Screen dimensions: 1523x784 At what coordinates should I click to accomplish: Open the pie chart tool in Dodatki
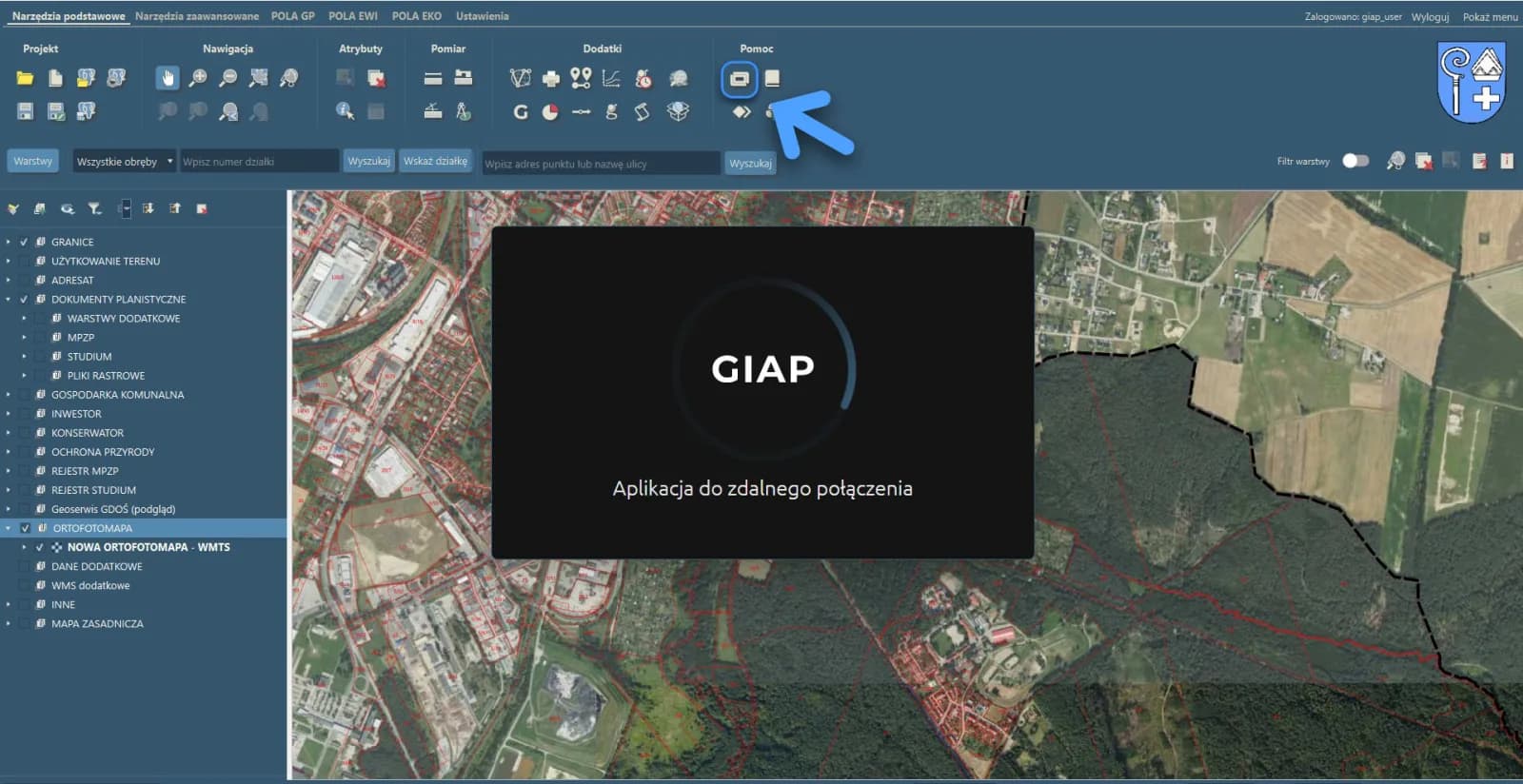pyautogui.click(x=550, y=112)
